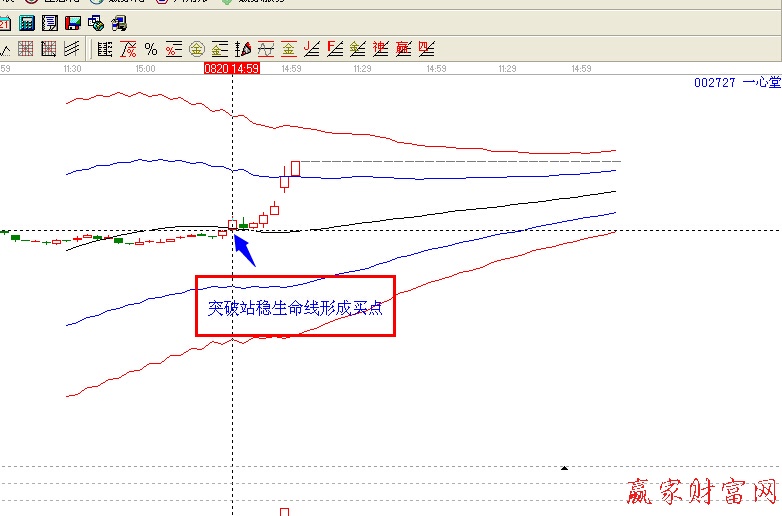
Task: Select the circled gold 金 tool
Action: (196, 49)
